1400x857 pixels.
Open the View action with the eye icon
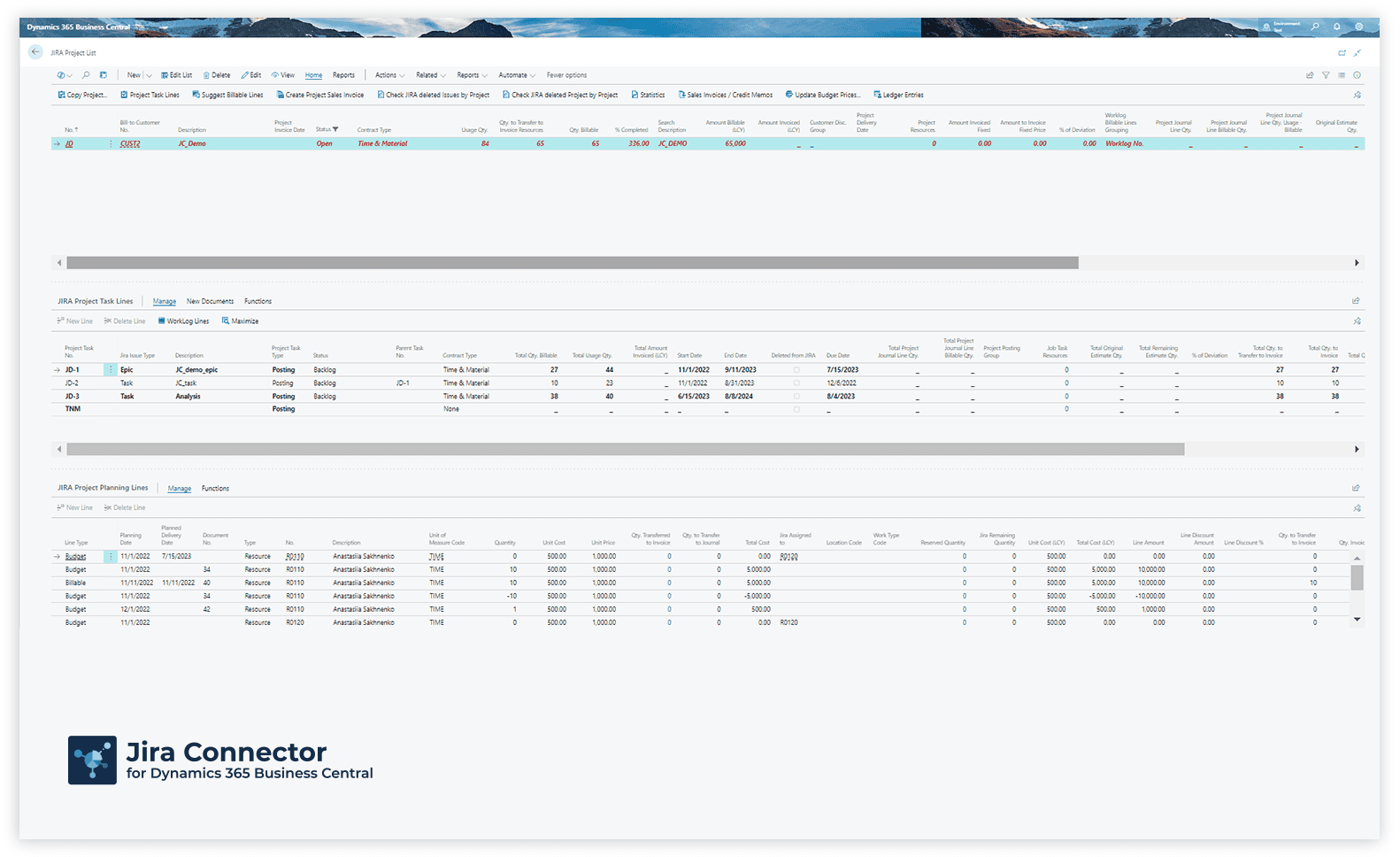coord(283,75)
